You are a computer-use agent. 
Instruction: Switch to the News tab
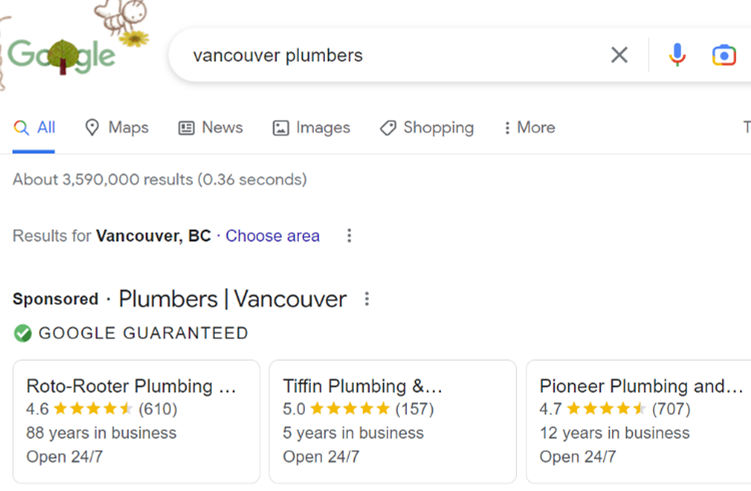click(x=211, y=127)
